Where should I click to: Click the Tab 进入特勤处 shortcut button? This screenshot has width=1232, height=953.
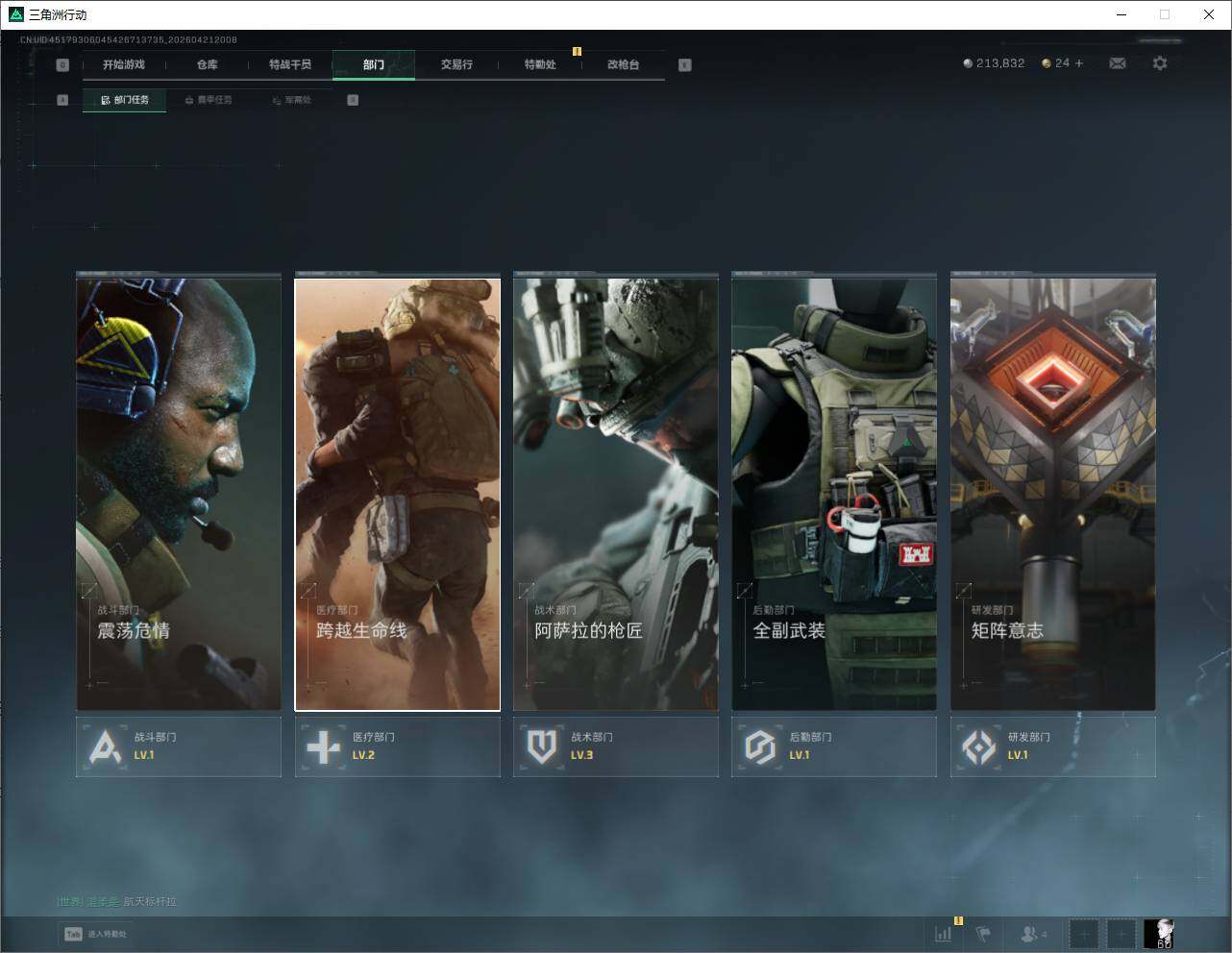(95, 934)
